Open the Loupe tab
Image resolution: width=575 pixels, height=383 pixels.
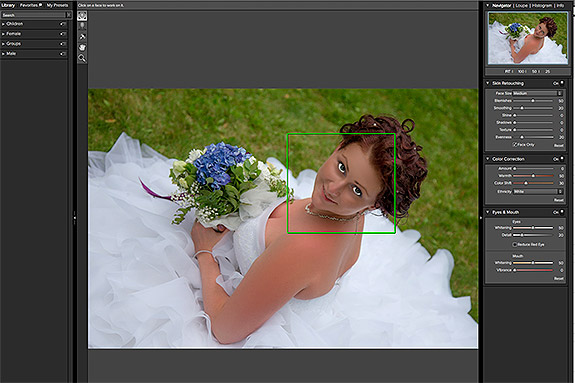point(522,6)
